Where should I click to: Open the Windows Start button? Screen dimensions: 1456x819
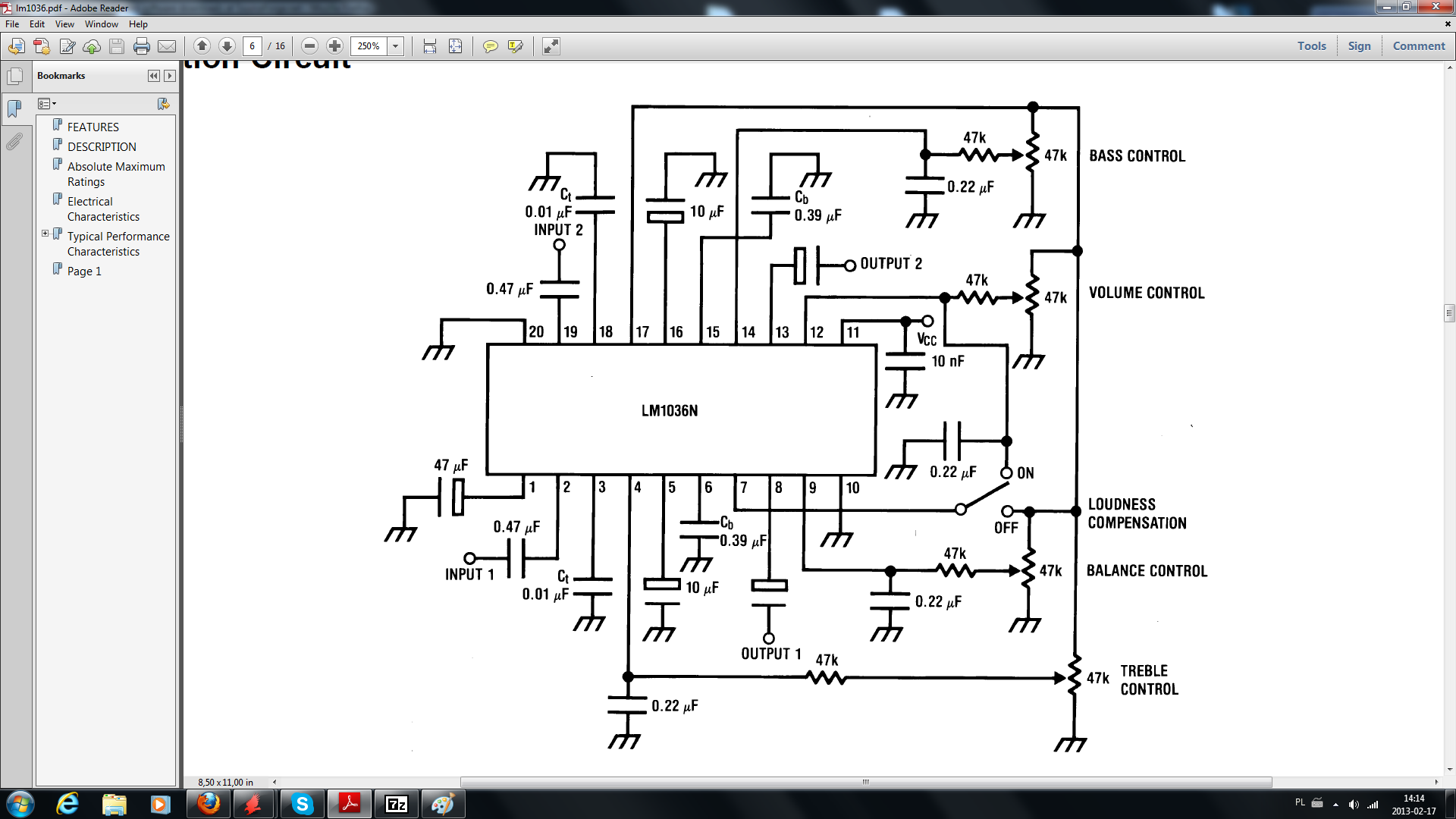coord(20,804)
